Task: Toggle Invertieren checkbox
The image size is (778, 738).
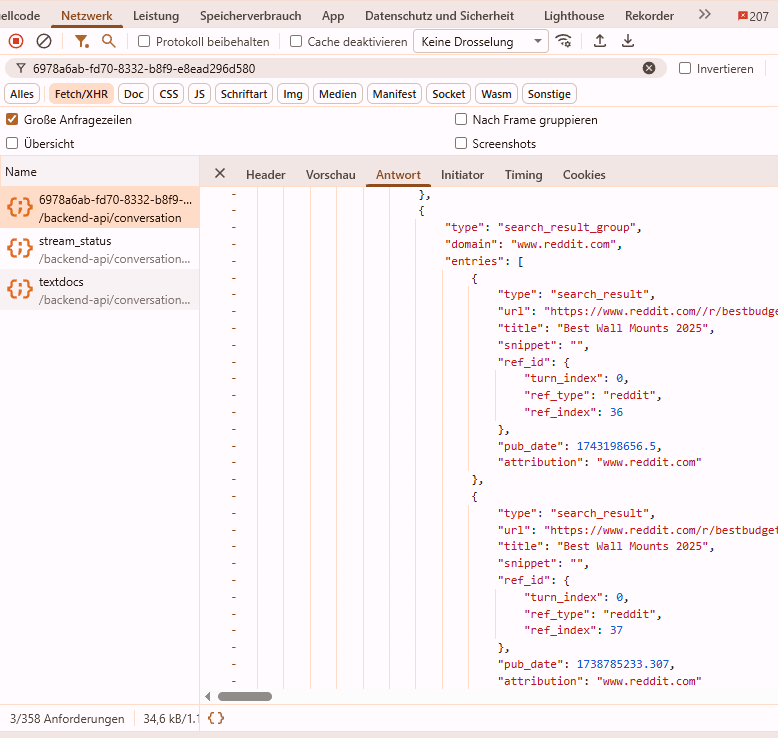Action: tap(685, 68)
